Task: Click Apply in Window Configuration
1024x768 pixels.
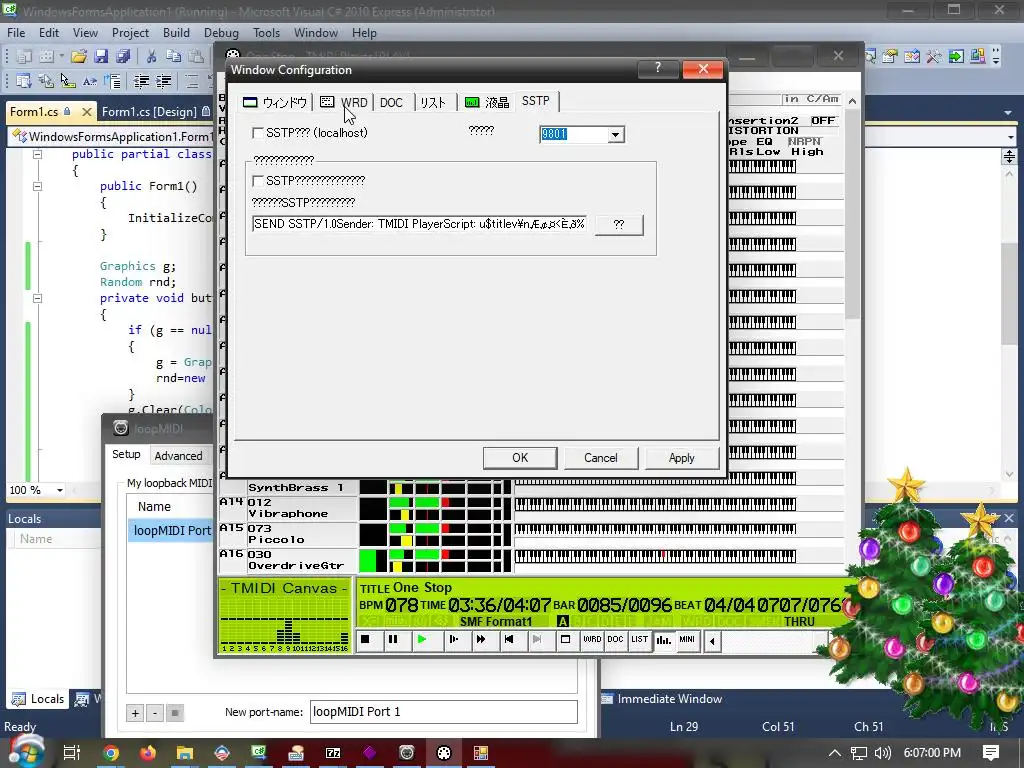Action: 681,458
